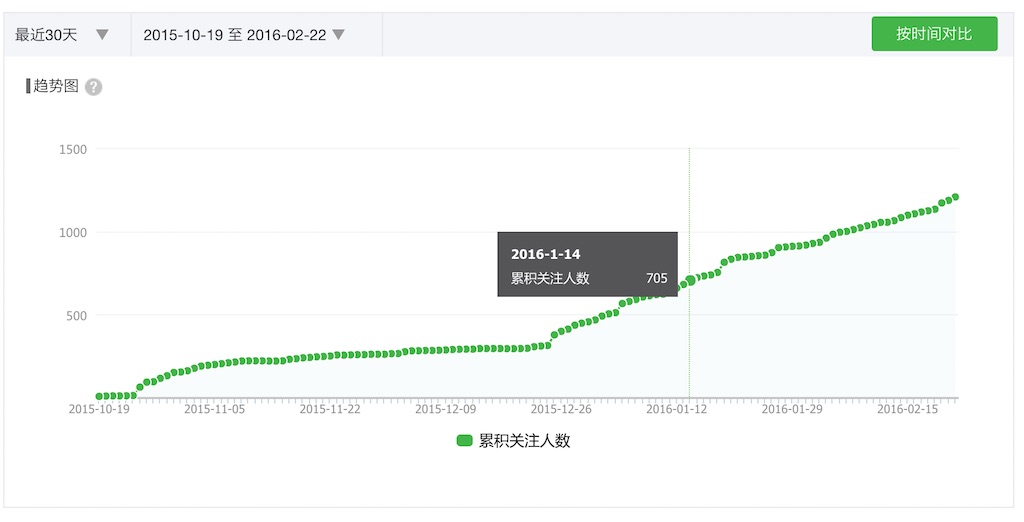Click the 2015-11-05 x-axis label

214,409
